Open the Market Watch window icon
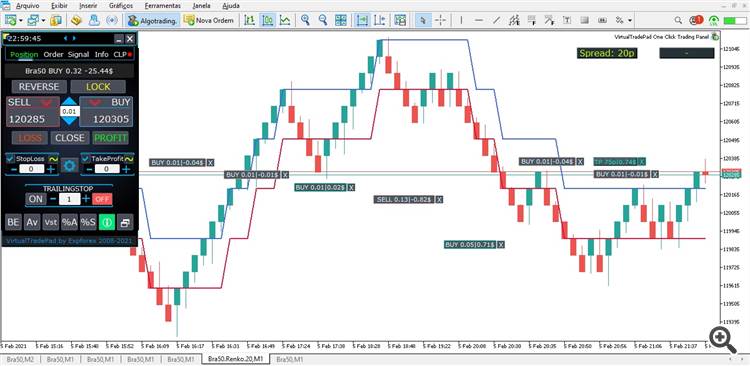 coord(56,20)
